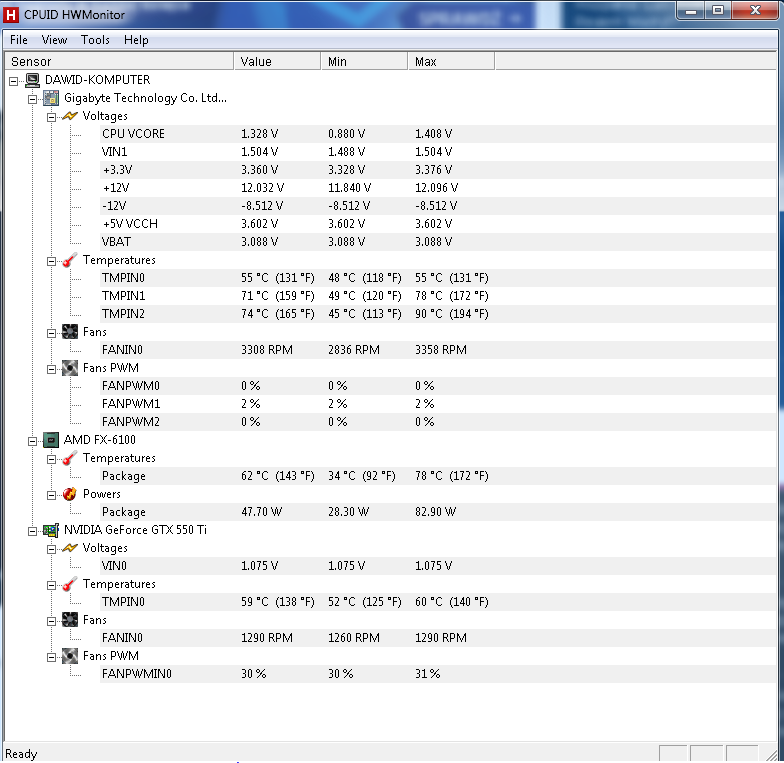The image size is (784, 763).
Task: Close the HWMonitor window
Action: click(x=756, y=11)
